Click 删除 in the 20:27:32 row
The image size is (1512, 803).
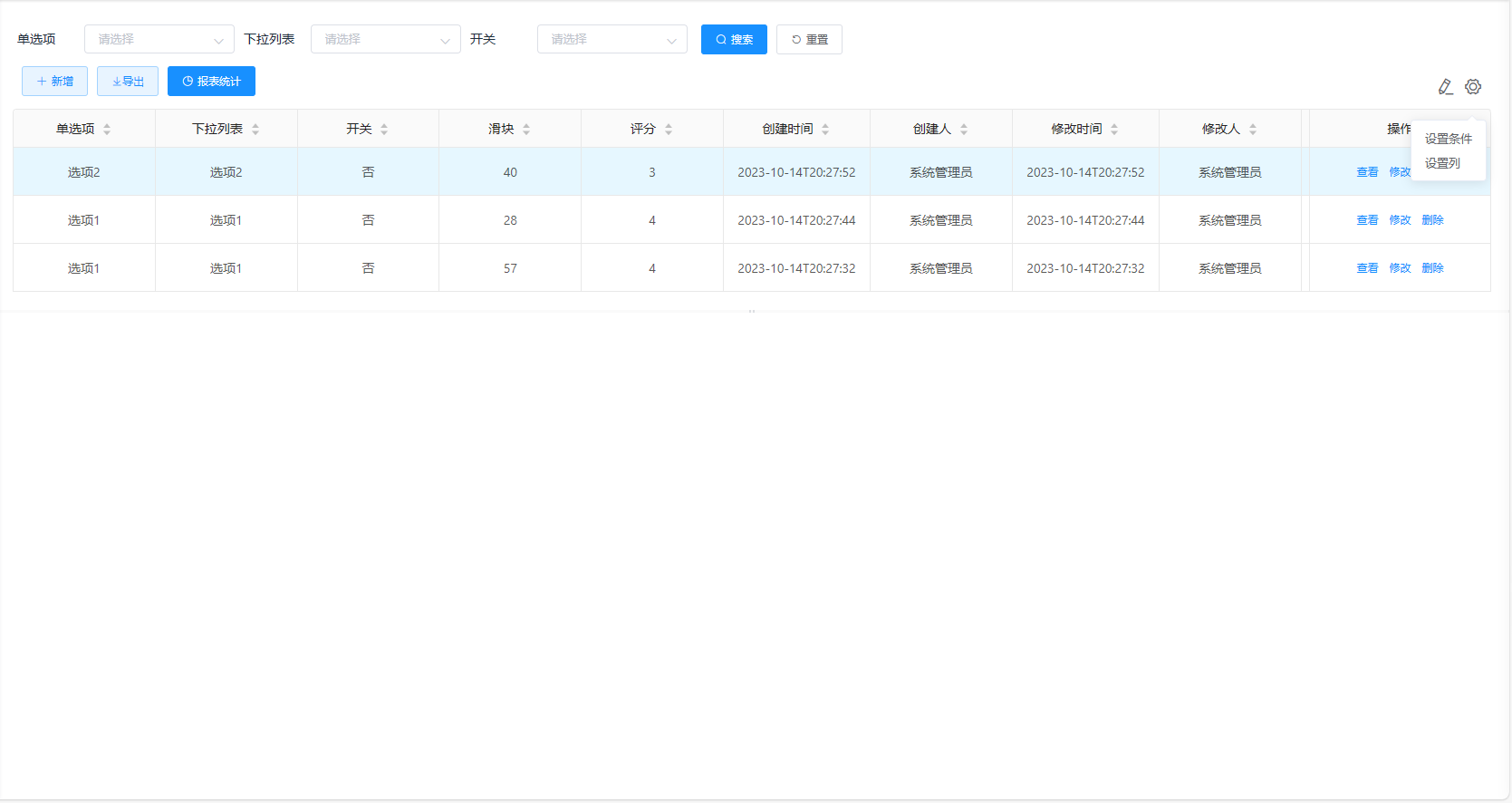1432,268
